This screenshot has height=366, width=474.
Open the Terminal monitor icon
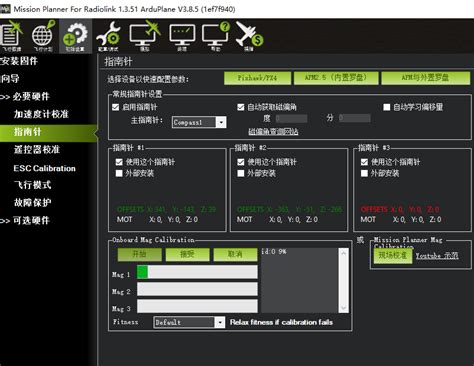[182, 37]
